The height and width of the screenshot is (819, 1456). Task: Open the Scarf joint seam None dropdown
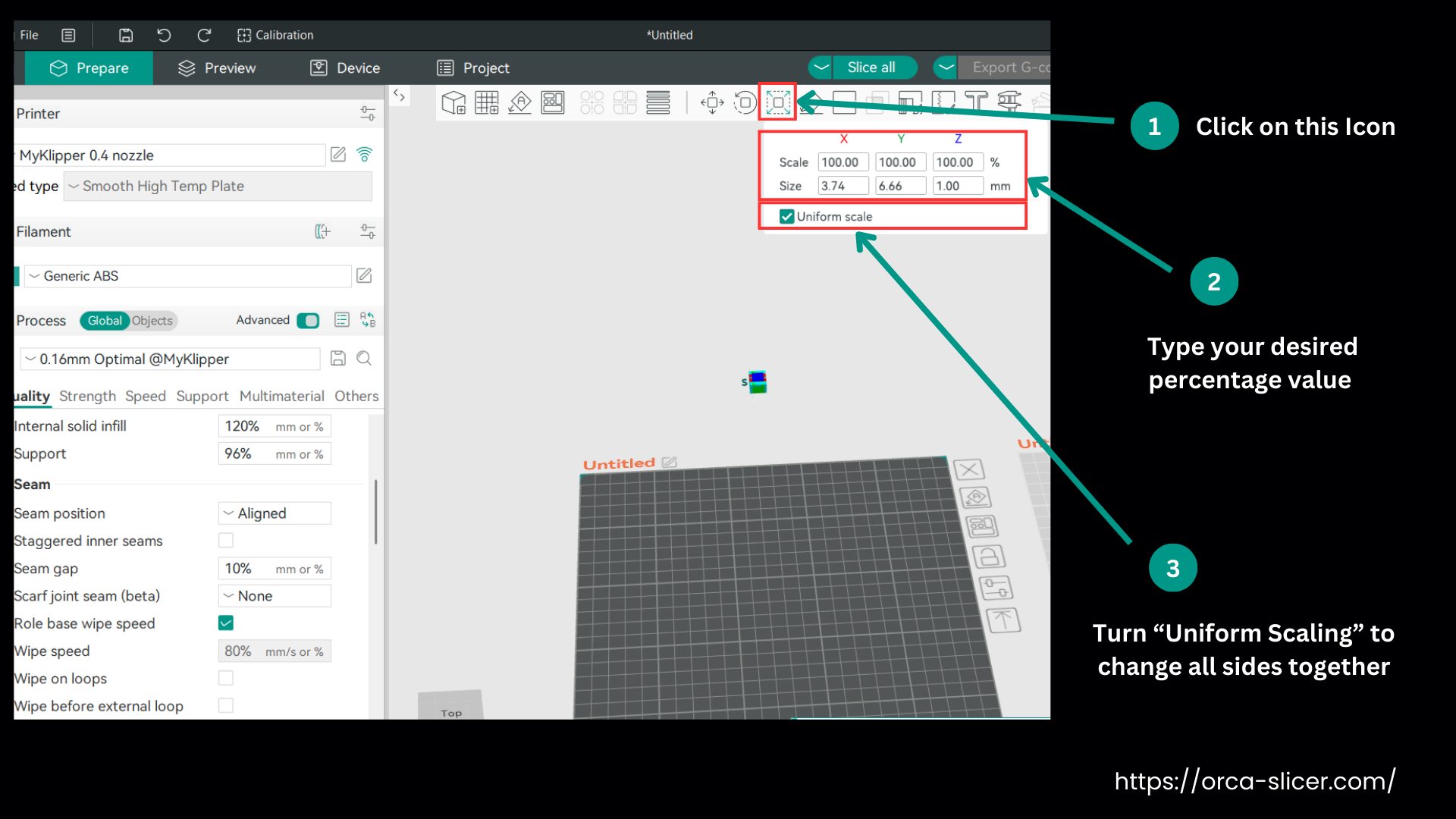click(x=275, y=596)
